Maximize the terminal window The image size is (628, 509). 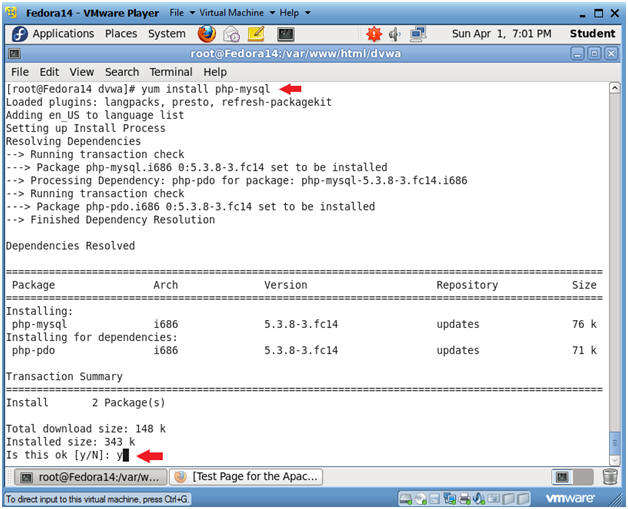pos(594,54)
